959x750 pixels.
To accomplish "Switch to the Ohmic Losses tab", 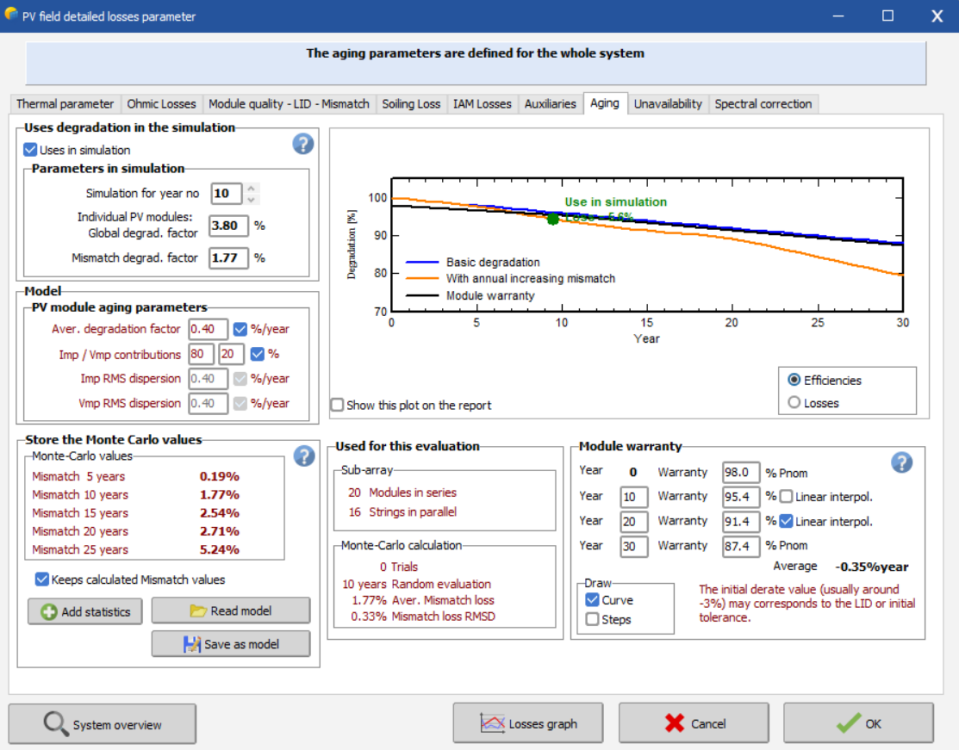I will pos(161,104).
